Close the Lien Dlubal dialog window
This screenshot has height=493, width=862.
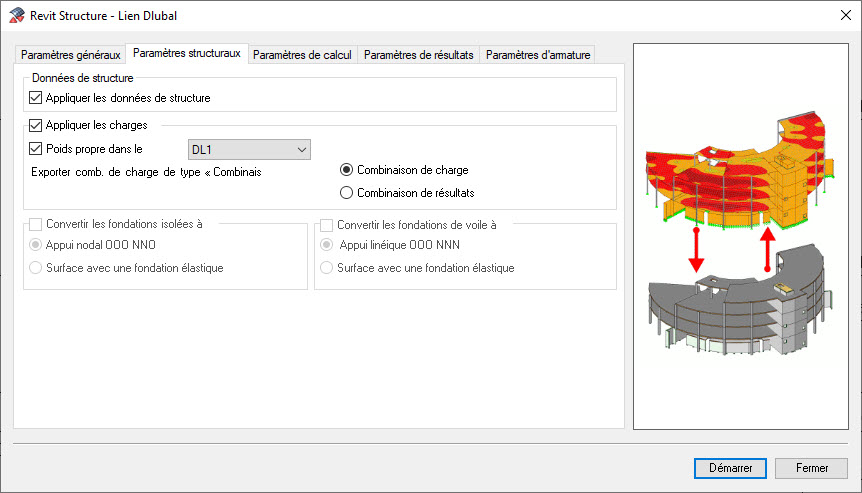(846, 15)
